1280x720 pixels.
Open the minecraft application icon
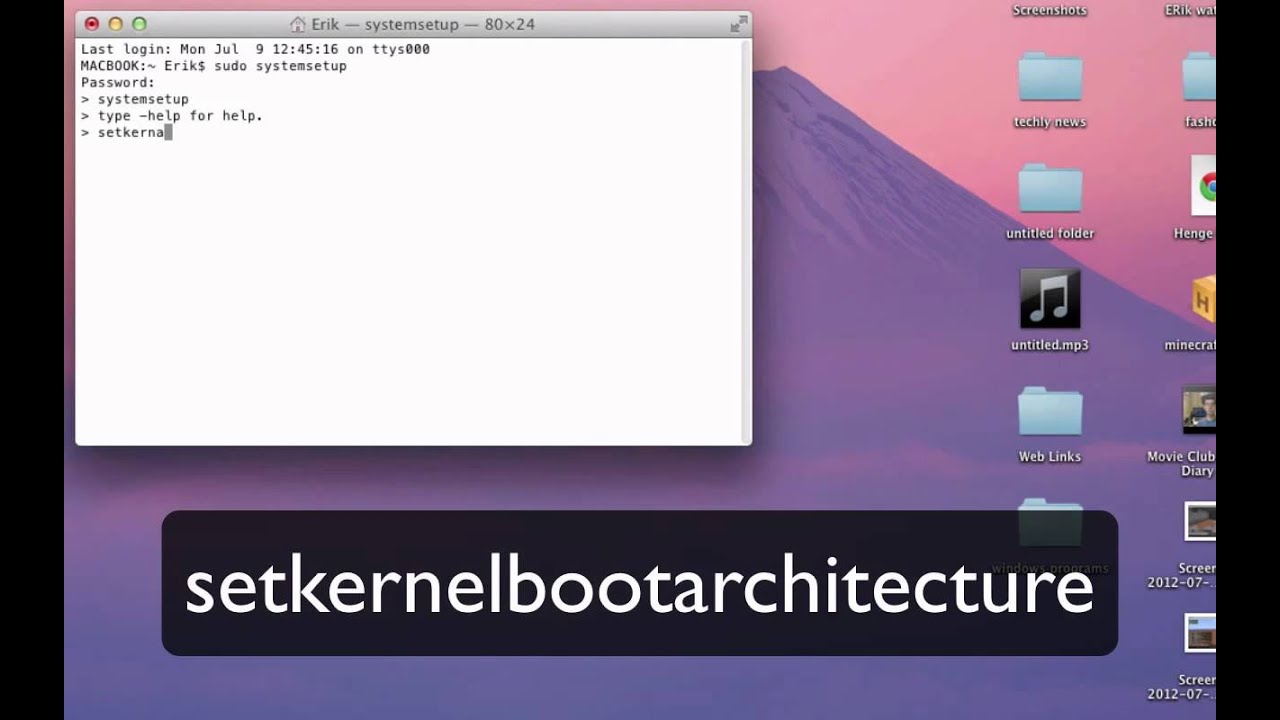[x=1203, y=299]
